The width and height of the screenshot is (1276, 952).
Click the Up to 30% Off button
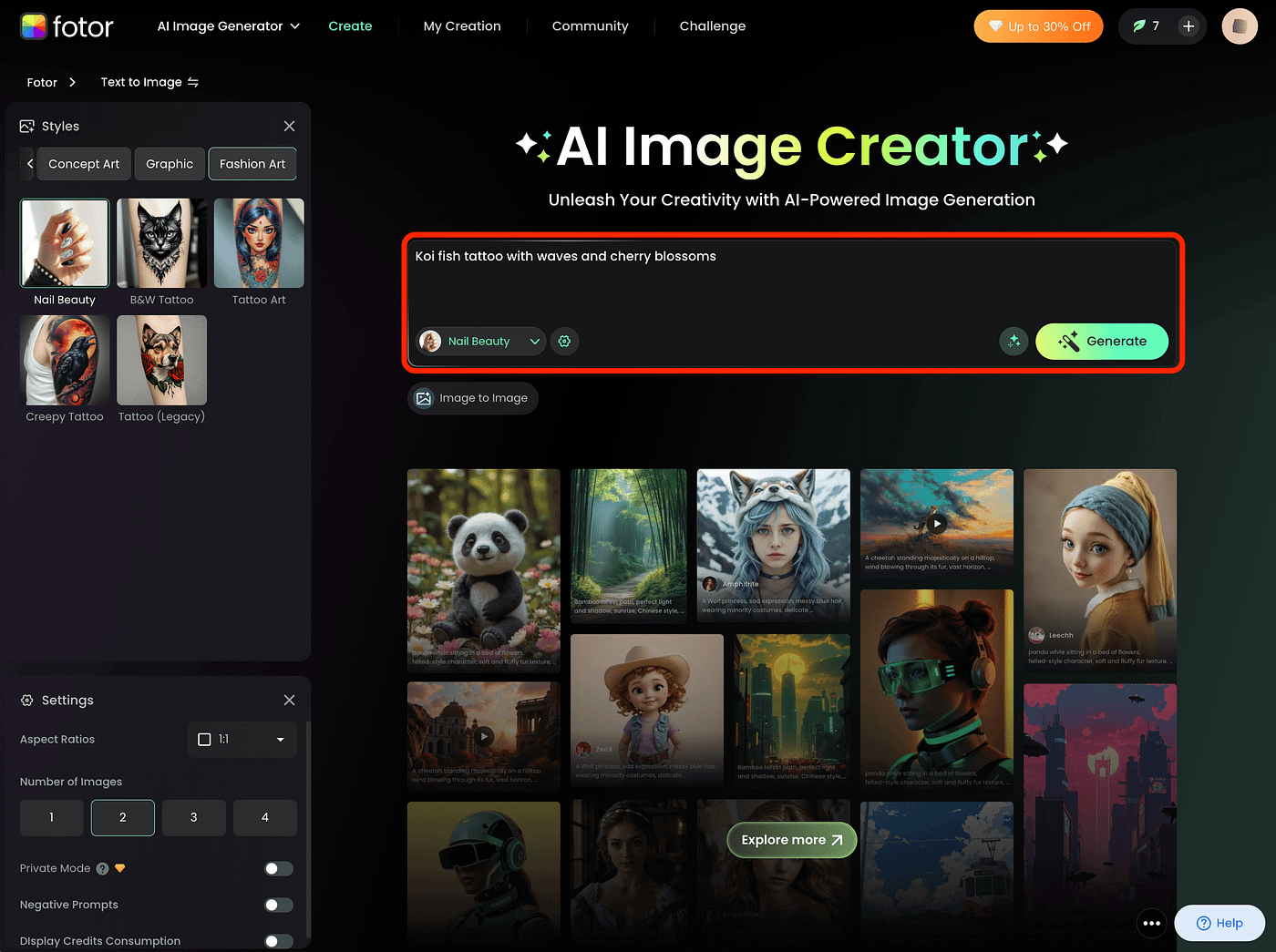point(1038,26)
